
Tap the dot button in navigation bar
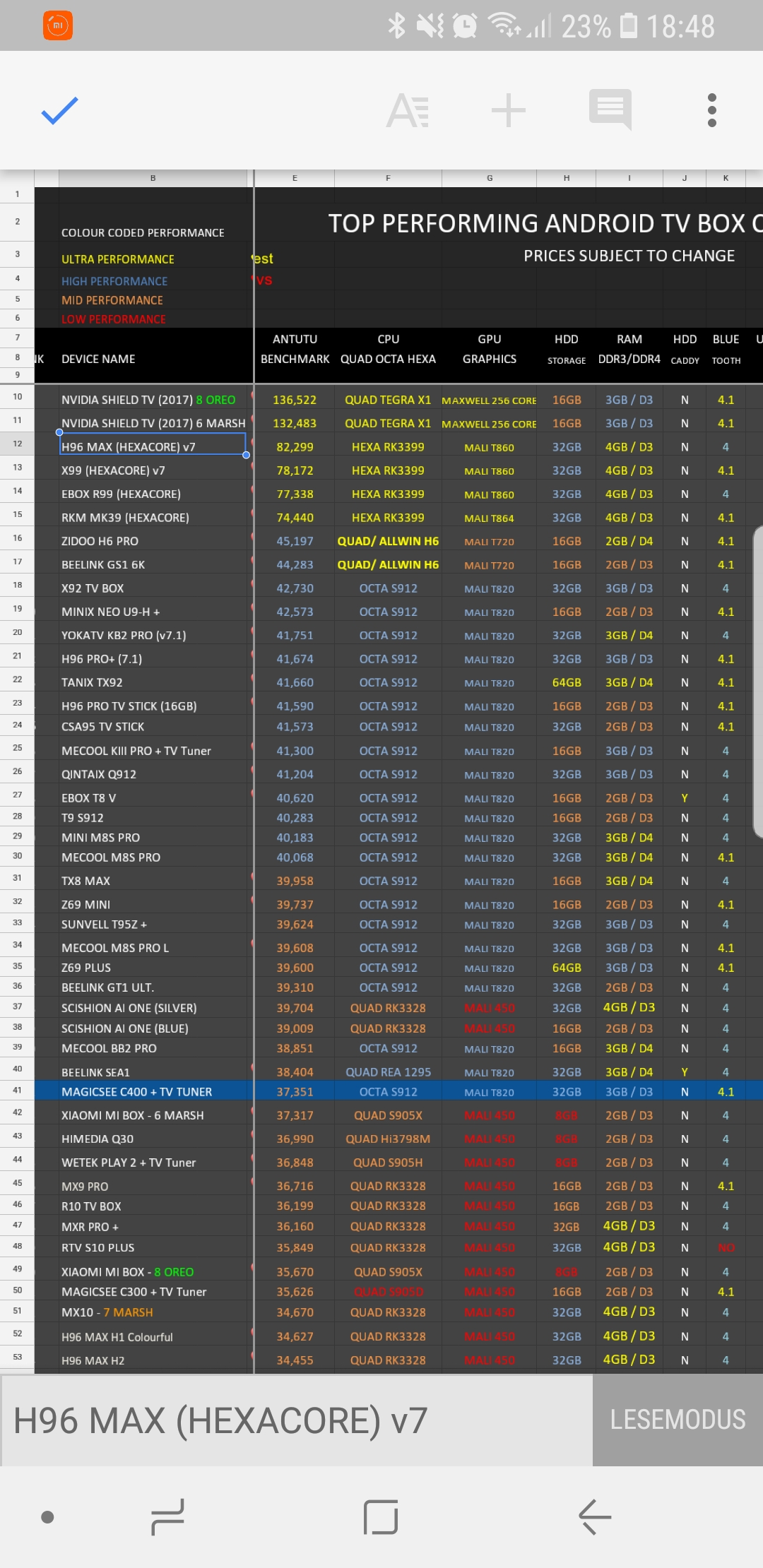coord(47,1516)
